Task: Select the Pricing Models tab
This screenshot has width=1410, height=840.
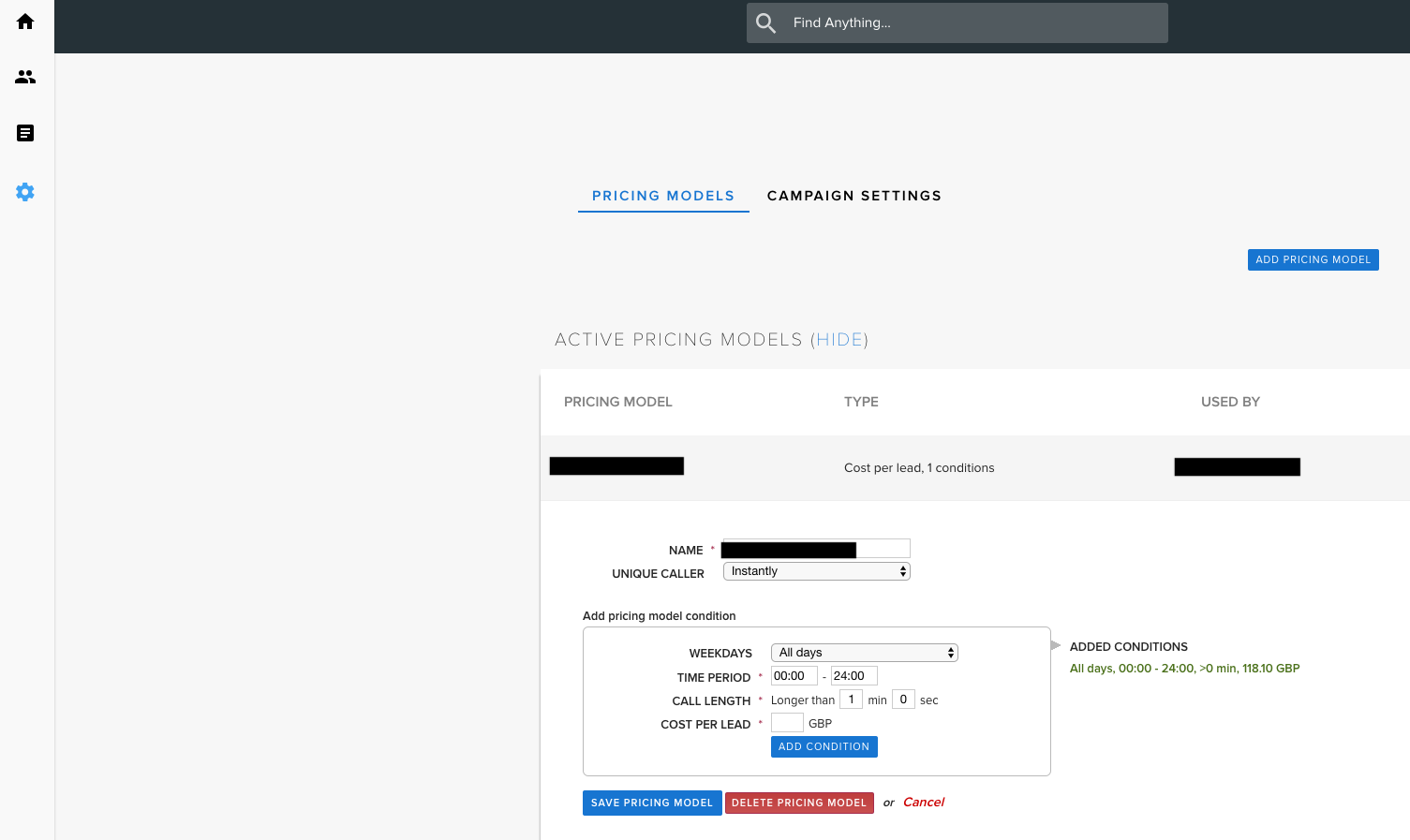Action: tap(663, 196)
